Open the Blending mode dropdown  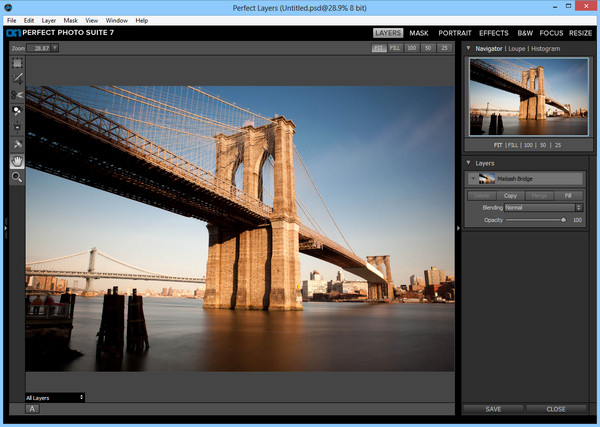(543, 207)
